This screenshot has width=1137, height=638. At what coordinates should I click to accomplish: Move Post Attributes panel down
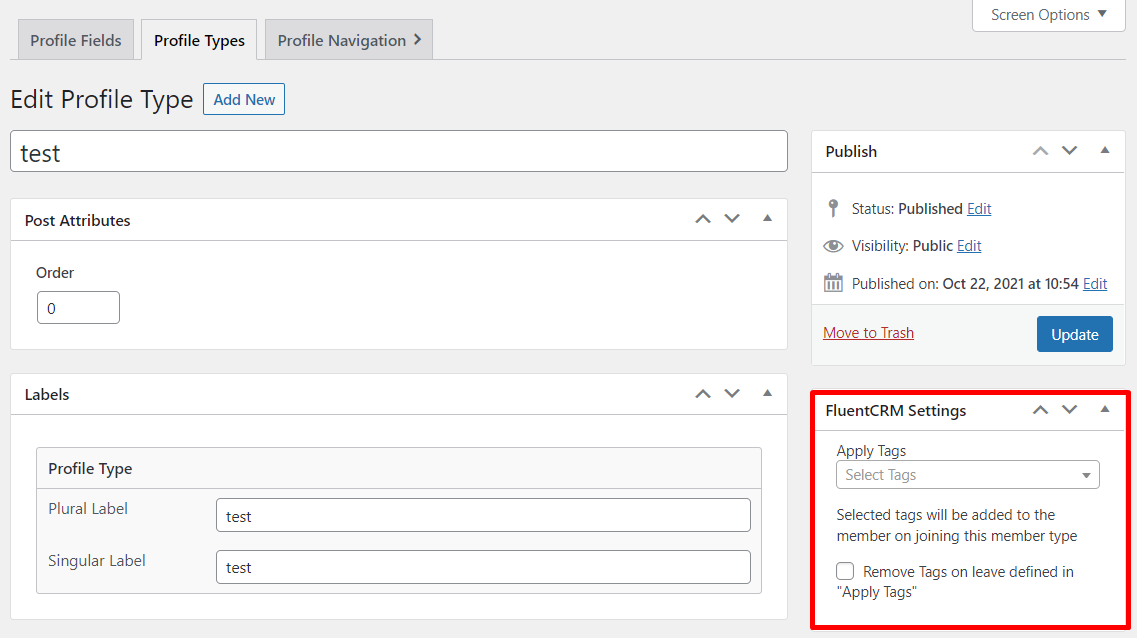point(732,219)
